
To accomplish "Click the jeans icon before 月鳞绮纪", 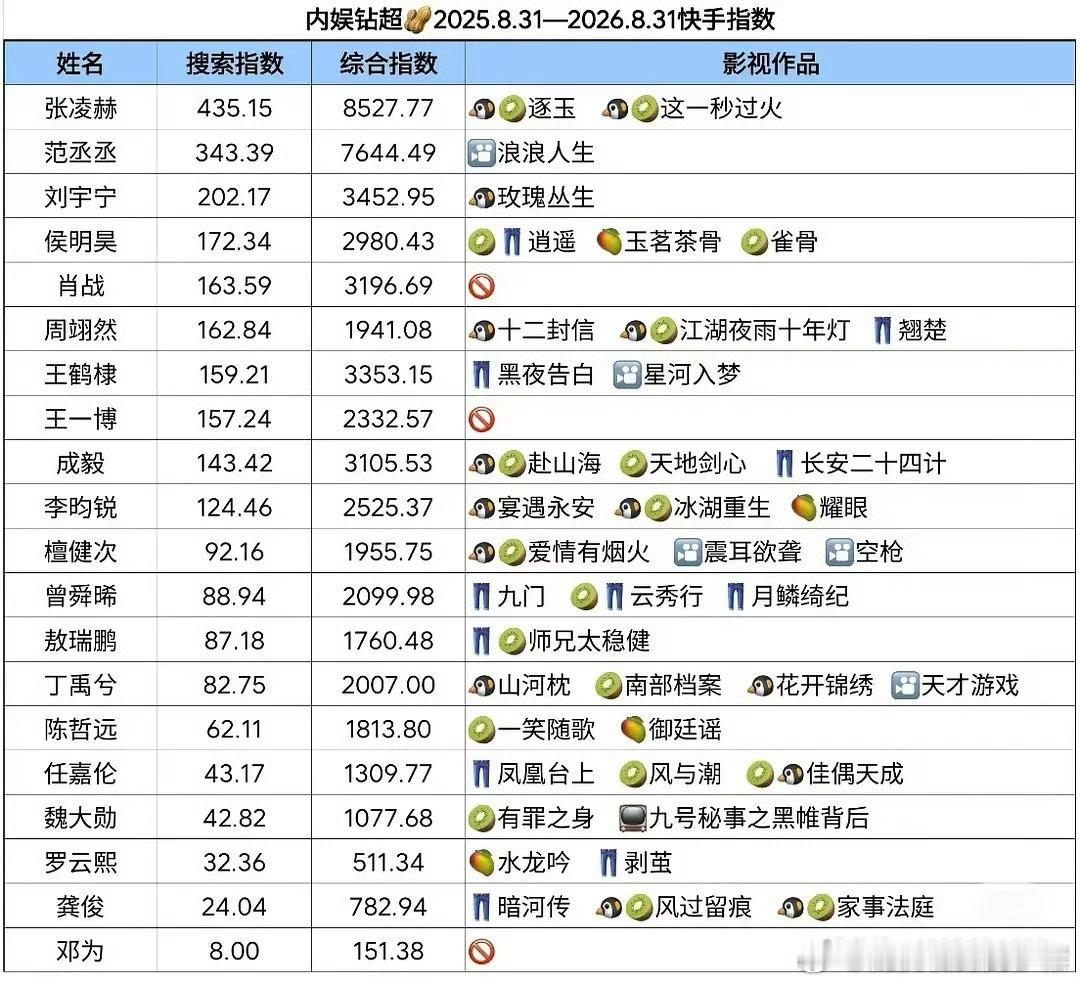I will pos(736,597).
